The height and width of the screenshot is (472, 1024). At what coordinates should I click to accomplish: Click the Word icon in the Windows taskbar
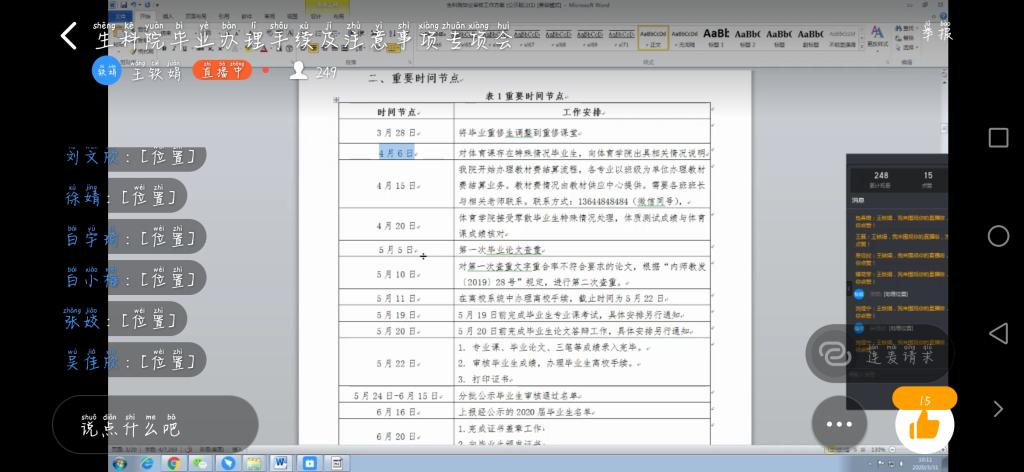click(x=280, y=464)
